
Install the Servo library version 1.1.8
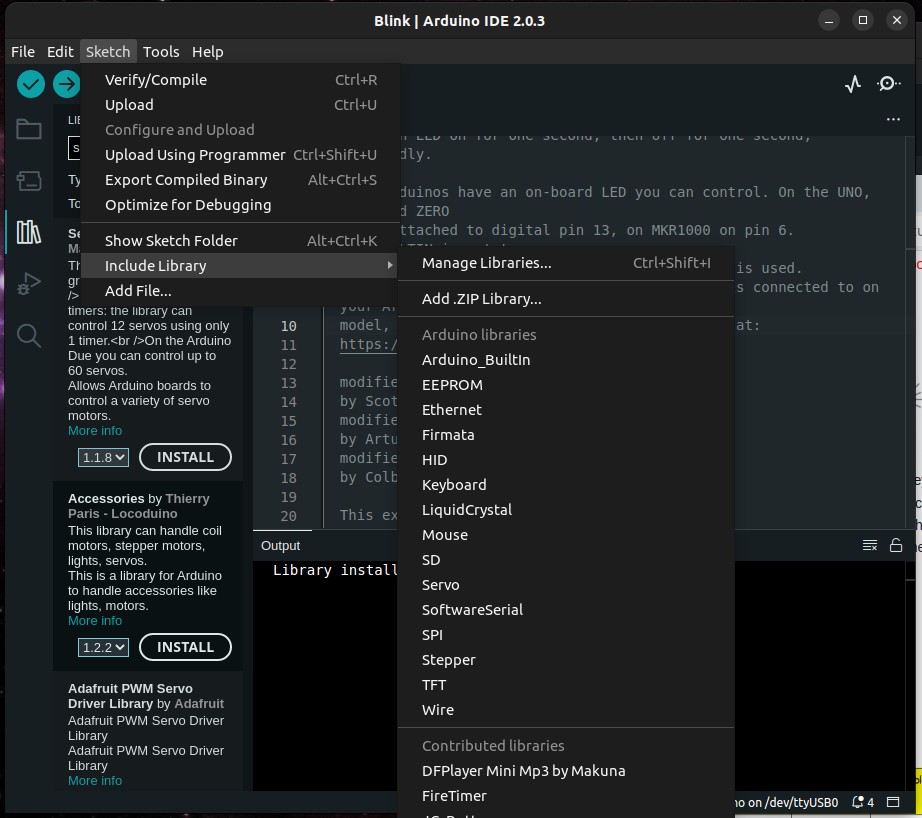185,457
